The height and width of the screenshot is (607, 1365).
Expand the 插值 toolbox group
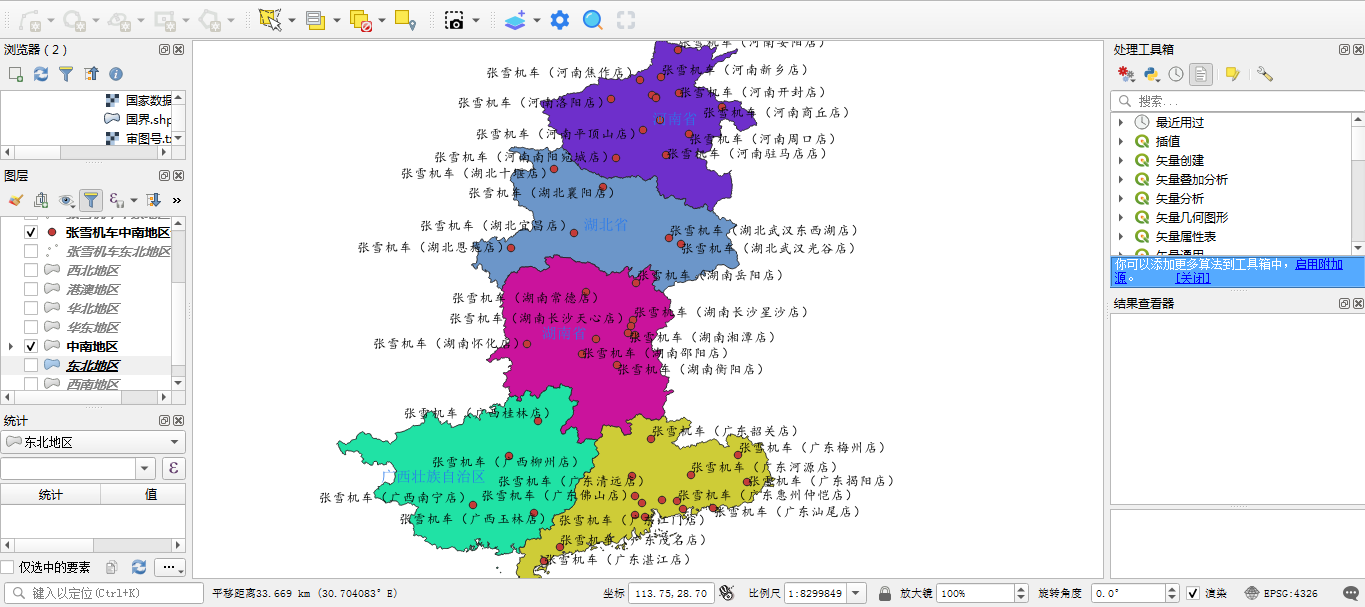1121,141
